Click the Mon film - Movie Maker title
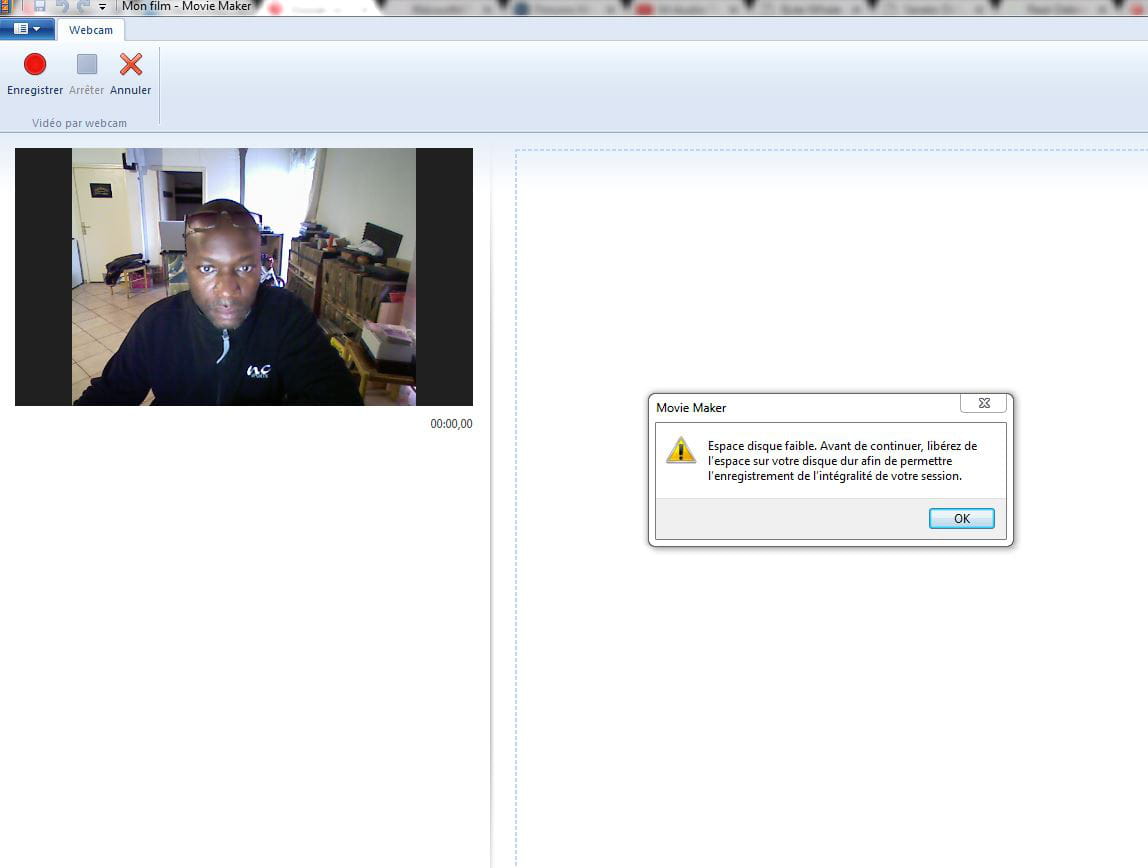 (186, 6)
